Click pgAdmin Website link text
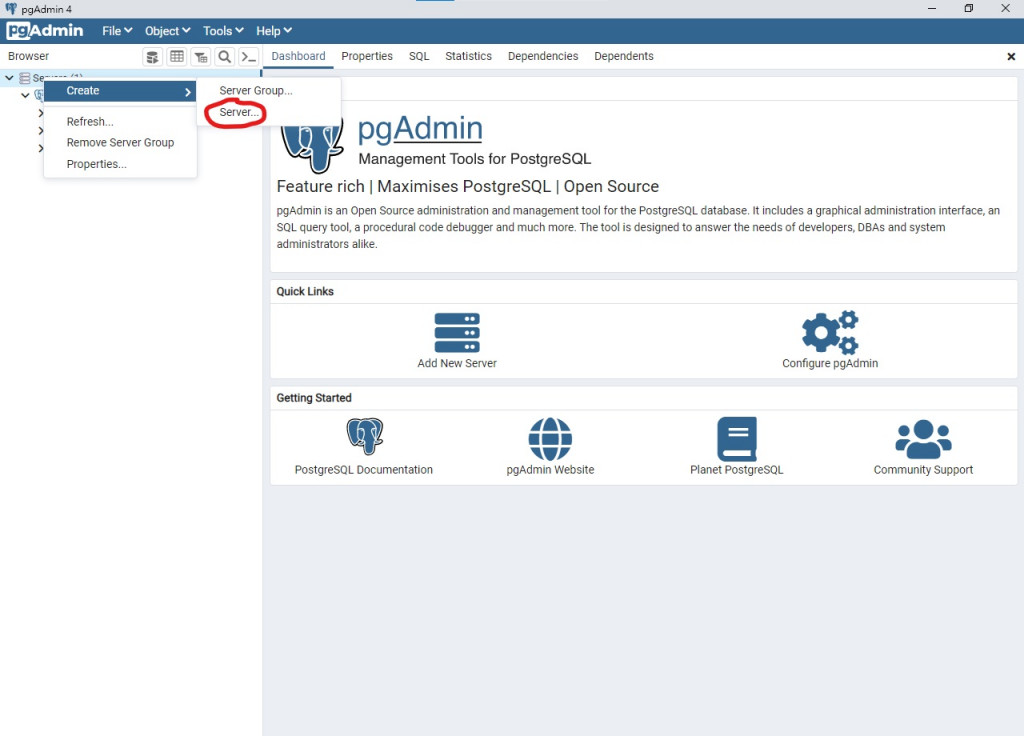The height and width of the screenshot is (736, 1024). click(x=551, y=470)
